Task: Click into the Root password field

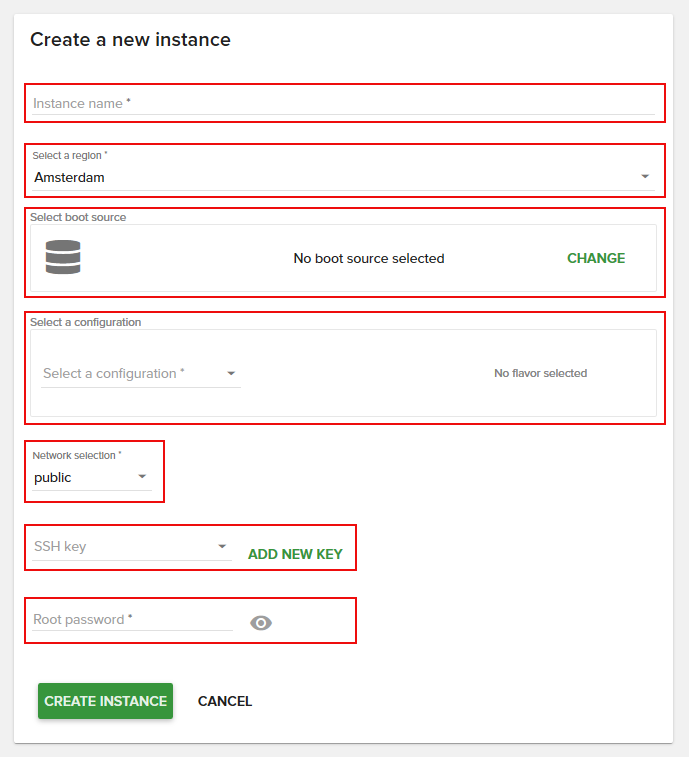Action: [130, 620]
